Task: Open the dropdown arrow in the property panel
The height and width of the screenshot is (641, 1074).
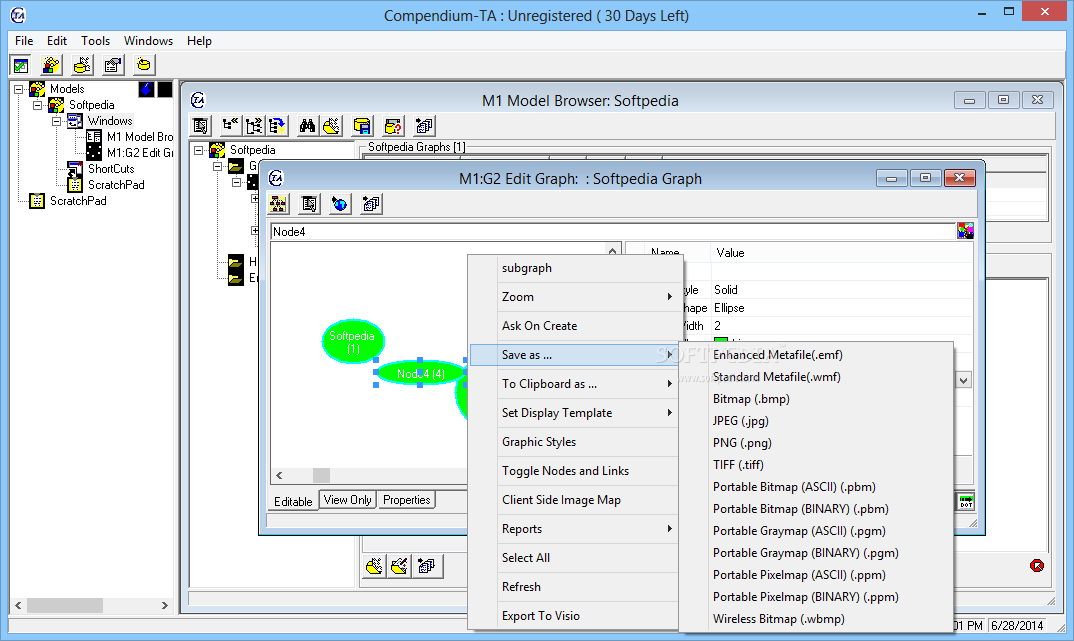Action: (x=964, y=381)
